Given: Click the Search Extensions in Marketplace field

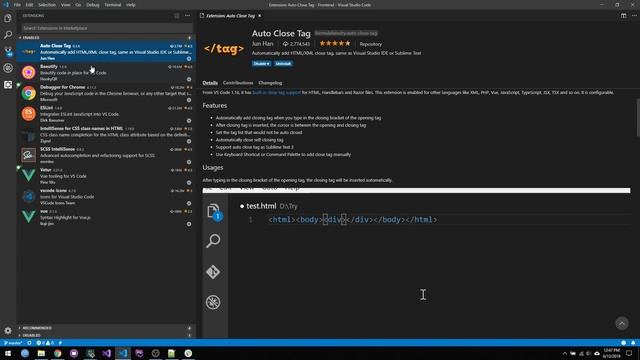Looking at the screenshot, I should pos(107,28).
